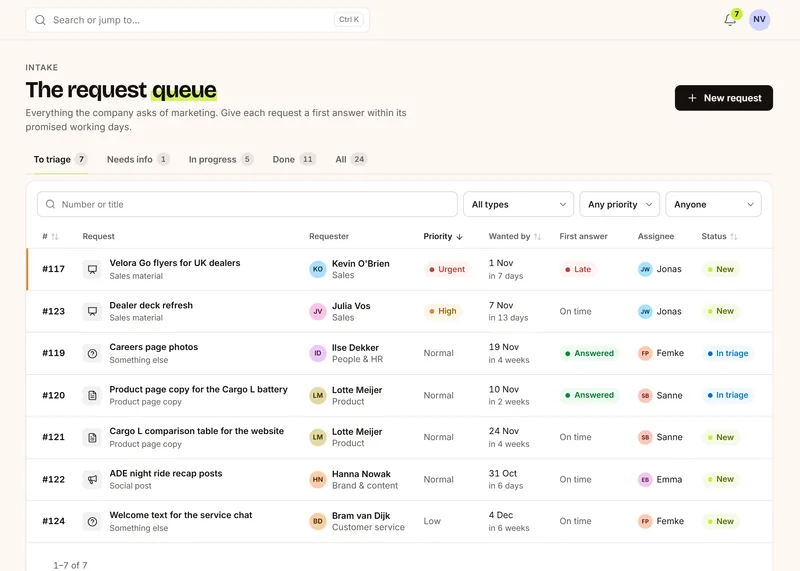This screenshot has height=571, width=800.
Task: Click the magnifier icon in top search bar
Action: (40, 20)
